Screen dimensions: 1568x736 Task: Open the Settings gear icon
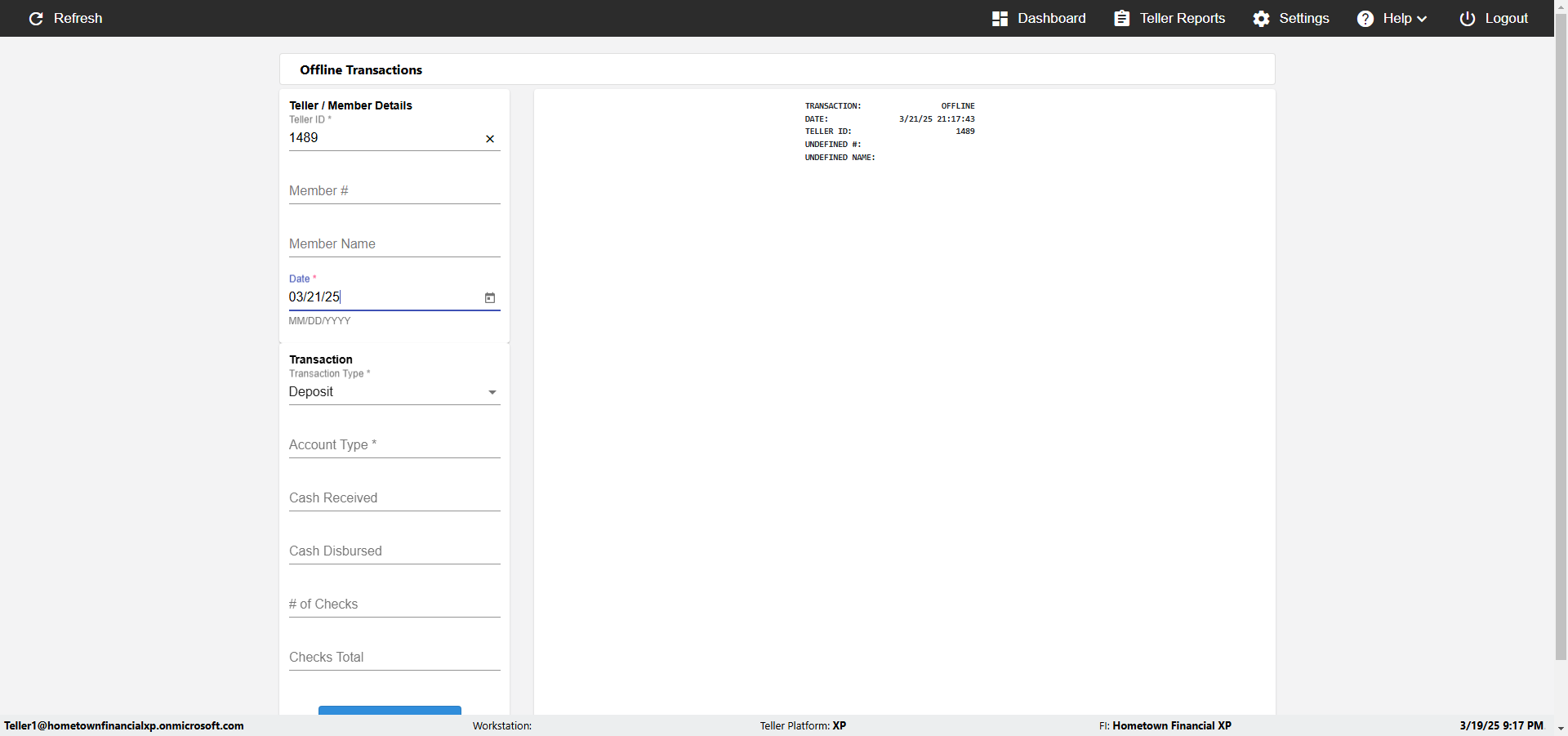coord(1262,18)
